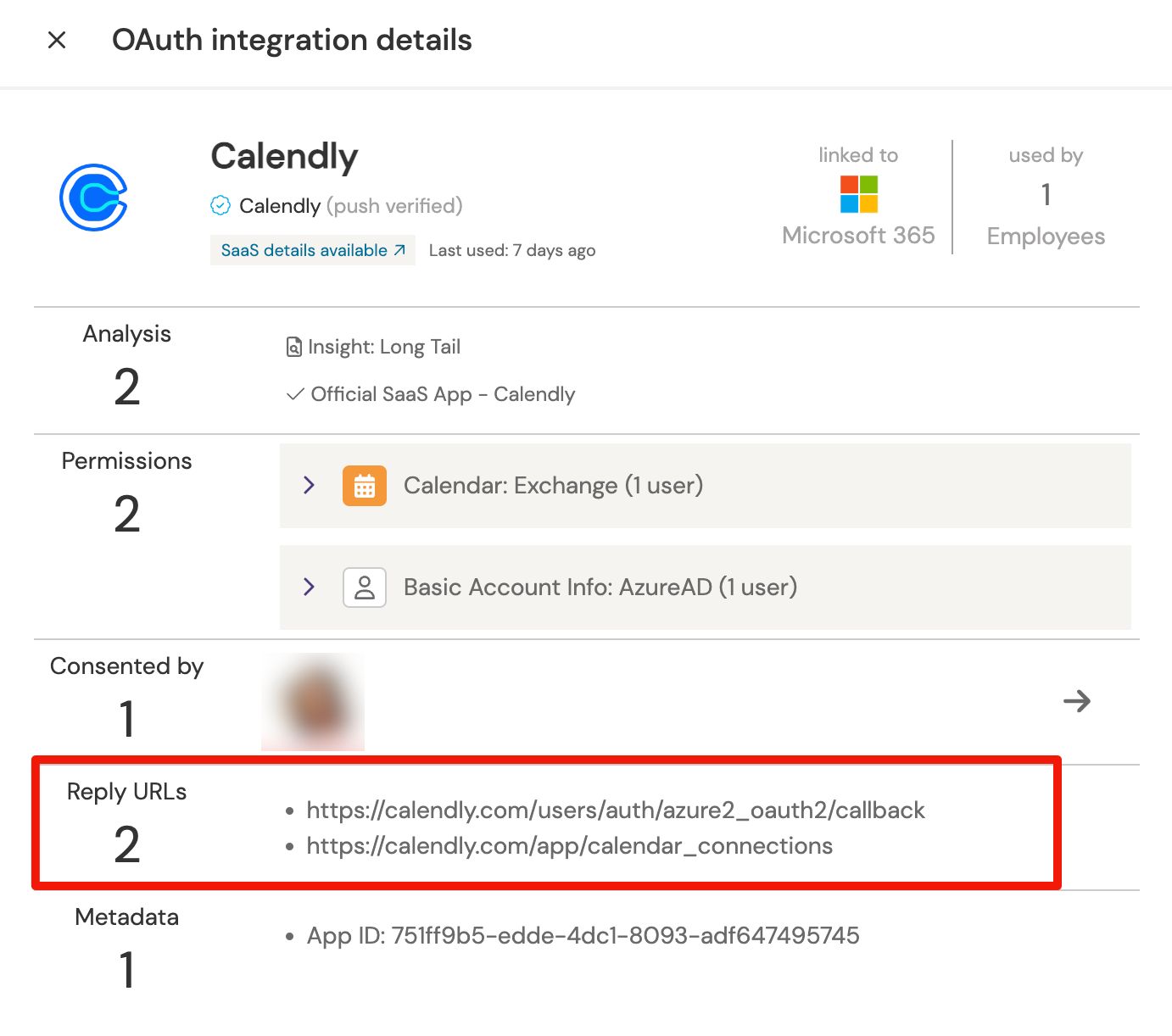Click the push verified badge icon
This screenshot has width=1172, height=1036.
(x=220, y=205)
